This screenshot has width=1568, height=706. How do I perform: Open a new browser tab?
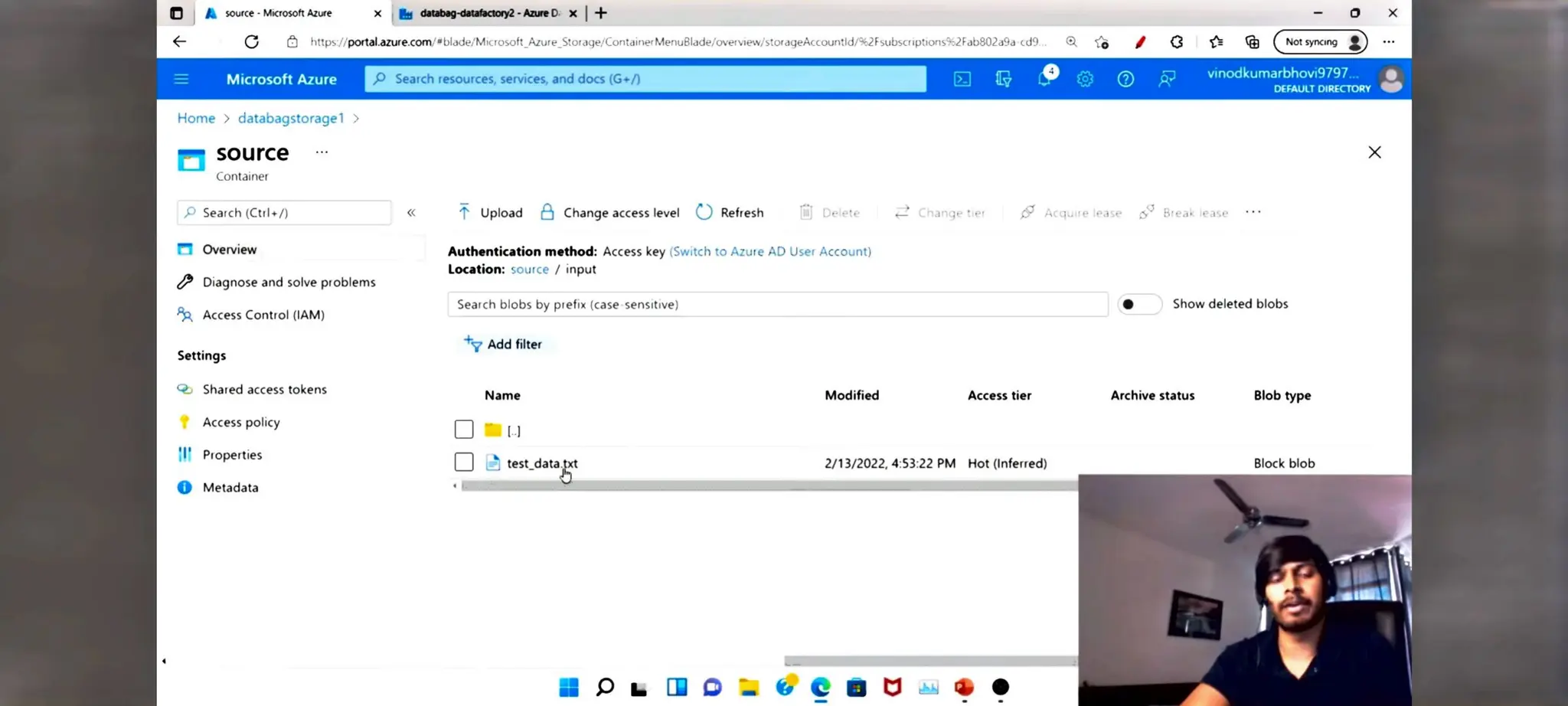tap(601, 13)
